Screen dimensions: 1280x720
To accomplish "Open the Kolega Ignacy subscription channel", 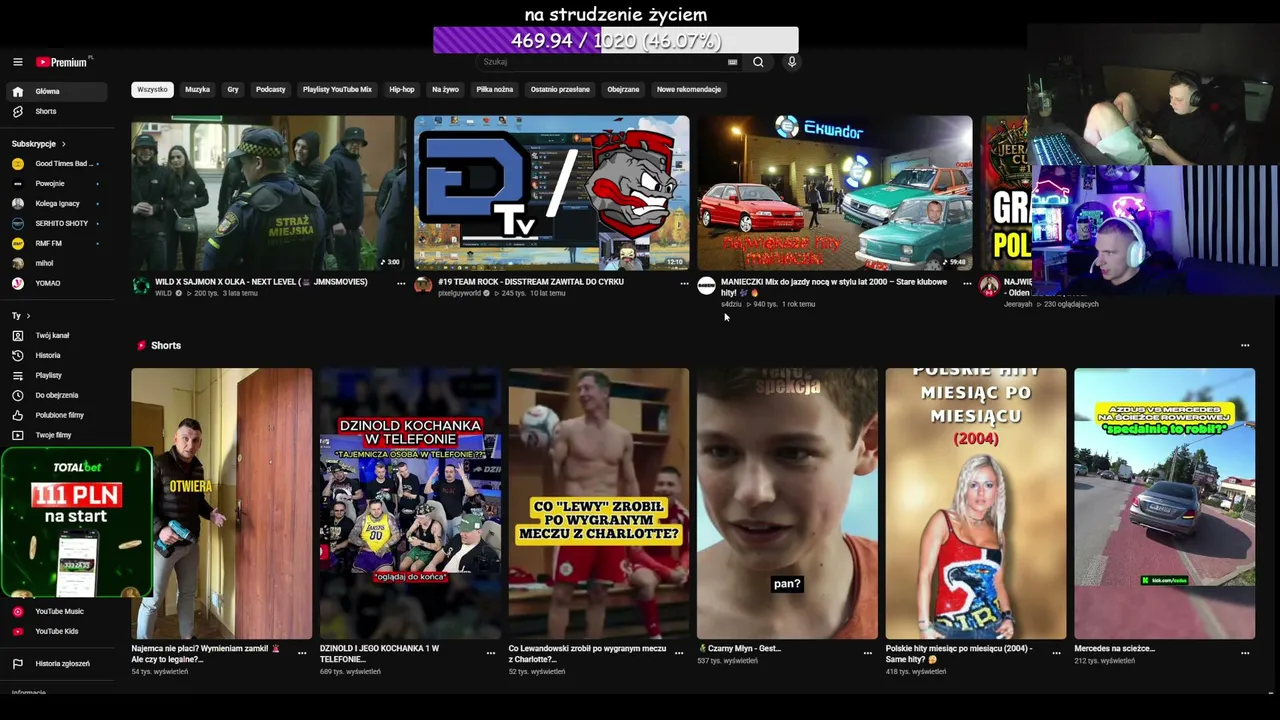I will coord(55,203).
